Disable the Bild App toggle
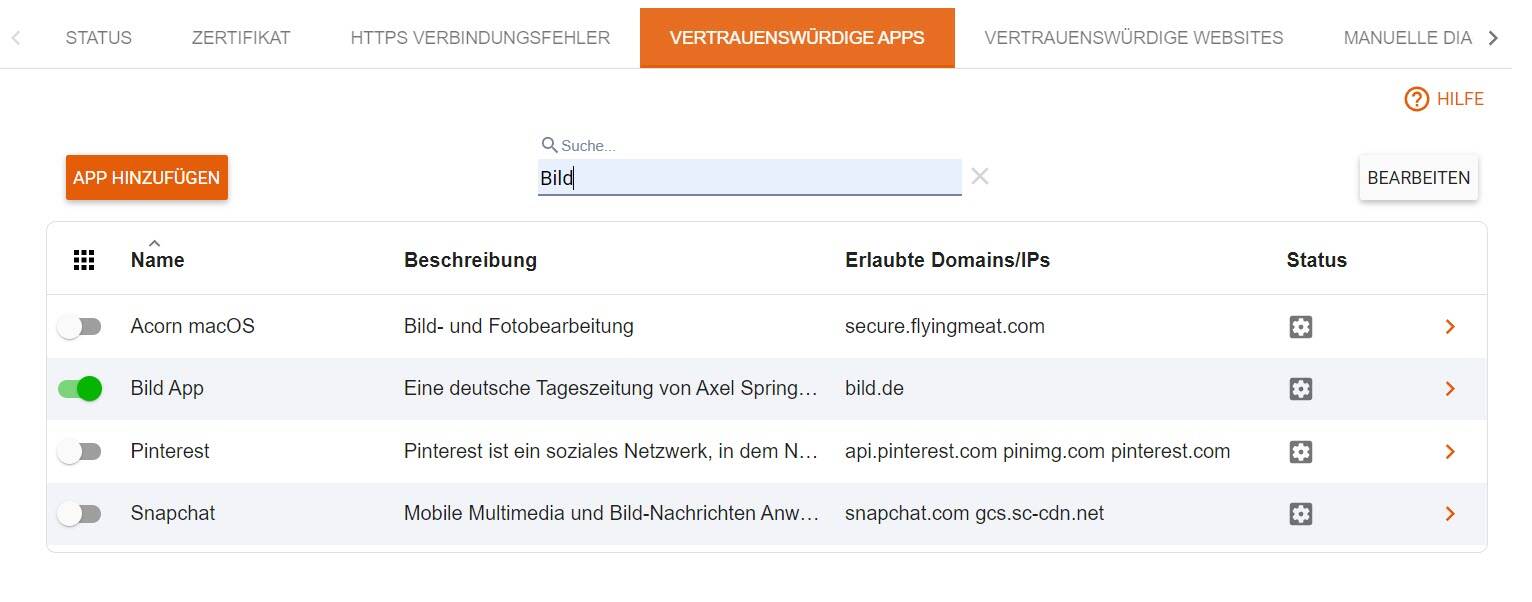1532x602 pixels. [x=79, y=389]
